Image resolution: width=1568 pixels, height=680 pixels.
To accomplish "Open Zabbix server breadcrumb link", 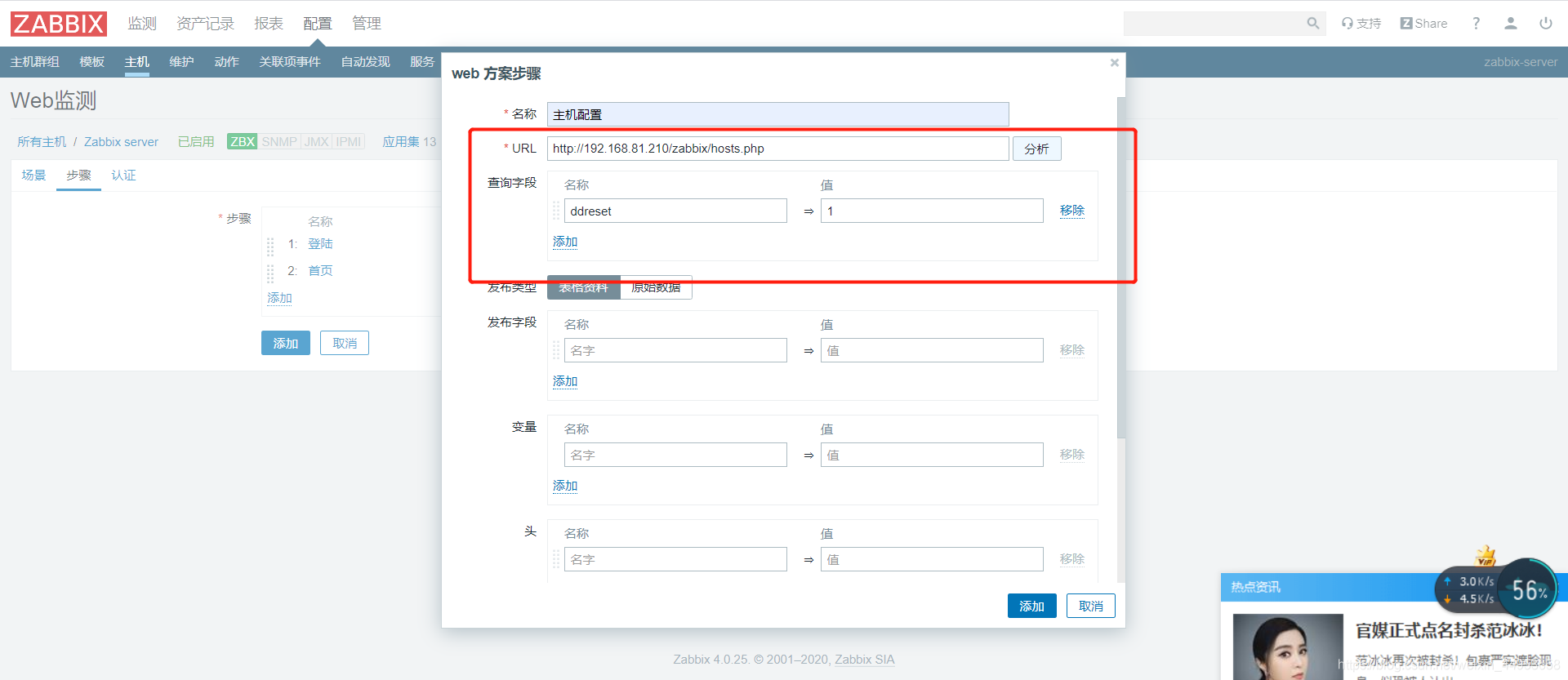I will 121,142.
